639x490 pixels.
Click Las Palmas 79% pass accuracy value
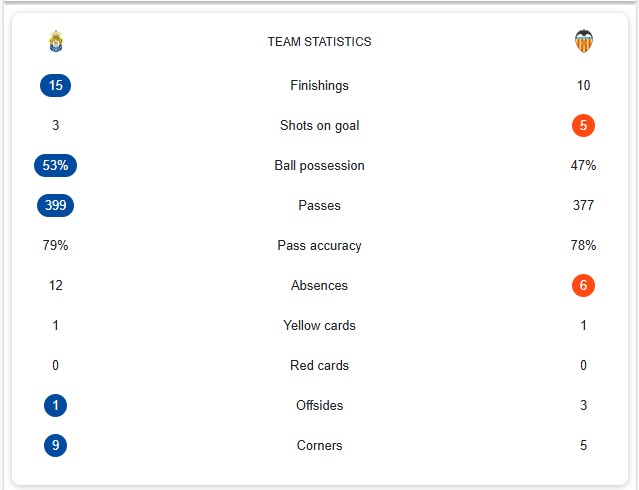point(55,245)
